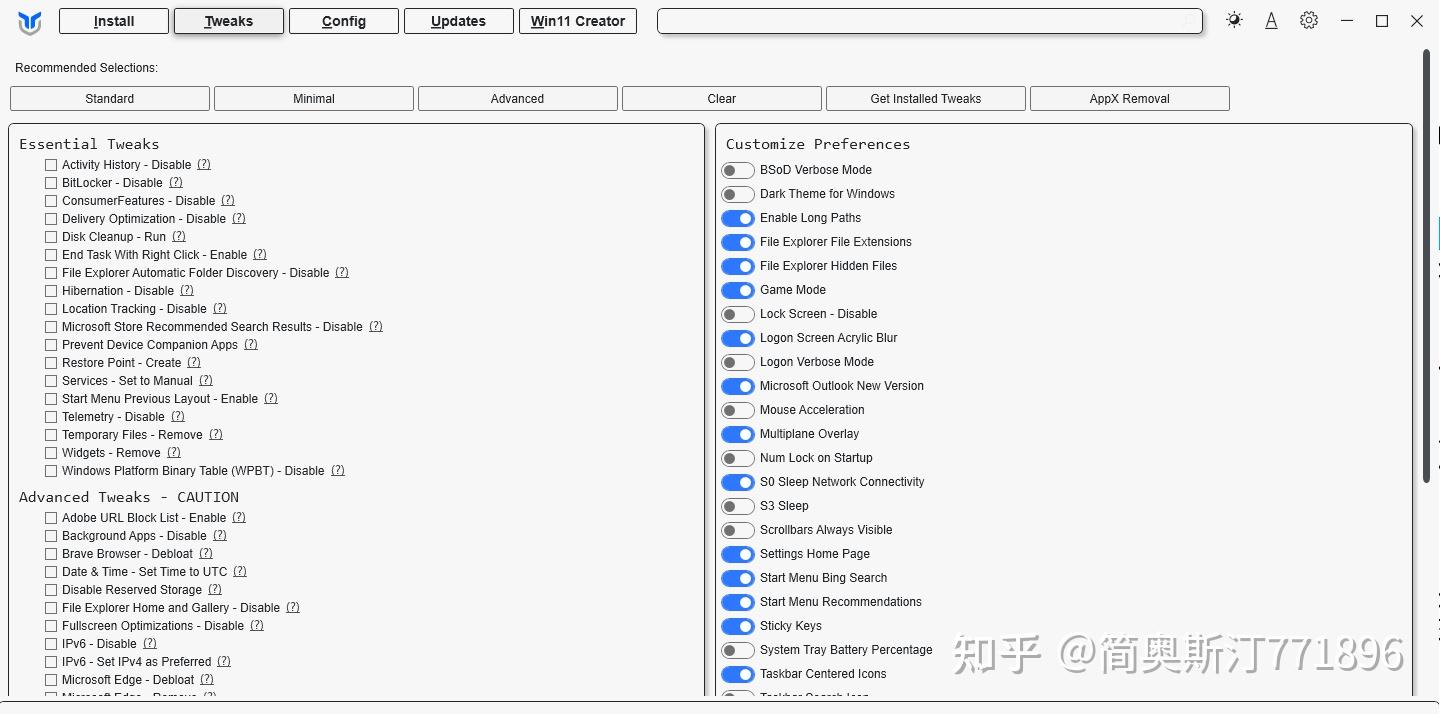Turn on Mouse Acceleration toggle
1440x714 pixels.
(738, 410)
